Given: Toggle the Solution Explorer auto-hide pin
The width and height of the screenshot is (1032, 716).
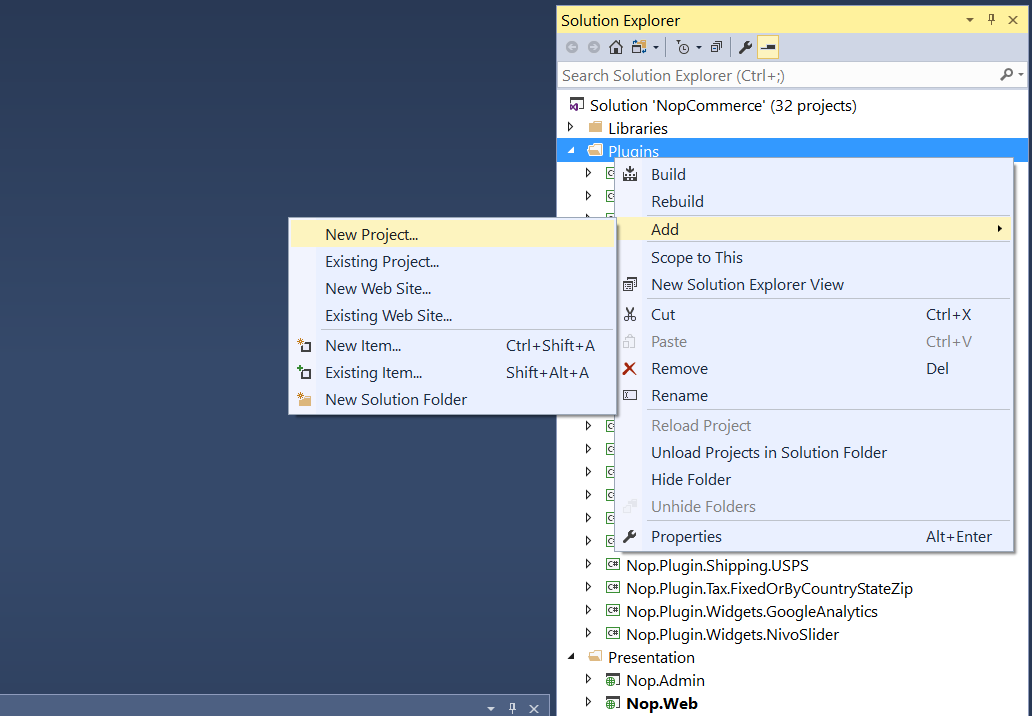Looking at the screenshot, I should coord(991,20).
